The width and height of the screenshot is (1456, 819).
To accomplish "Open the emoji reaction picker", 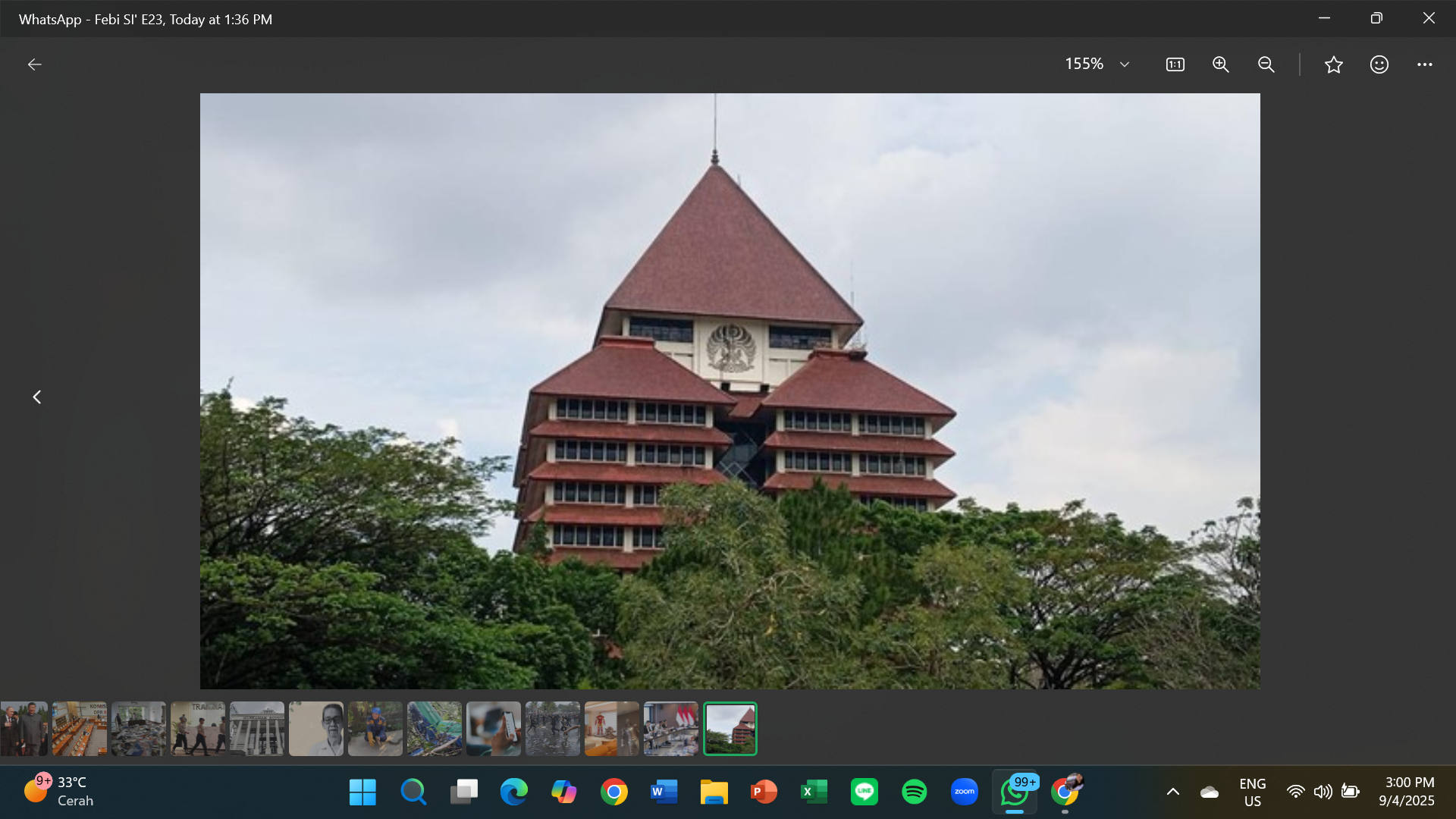I will click(x=1379, y=64).
